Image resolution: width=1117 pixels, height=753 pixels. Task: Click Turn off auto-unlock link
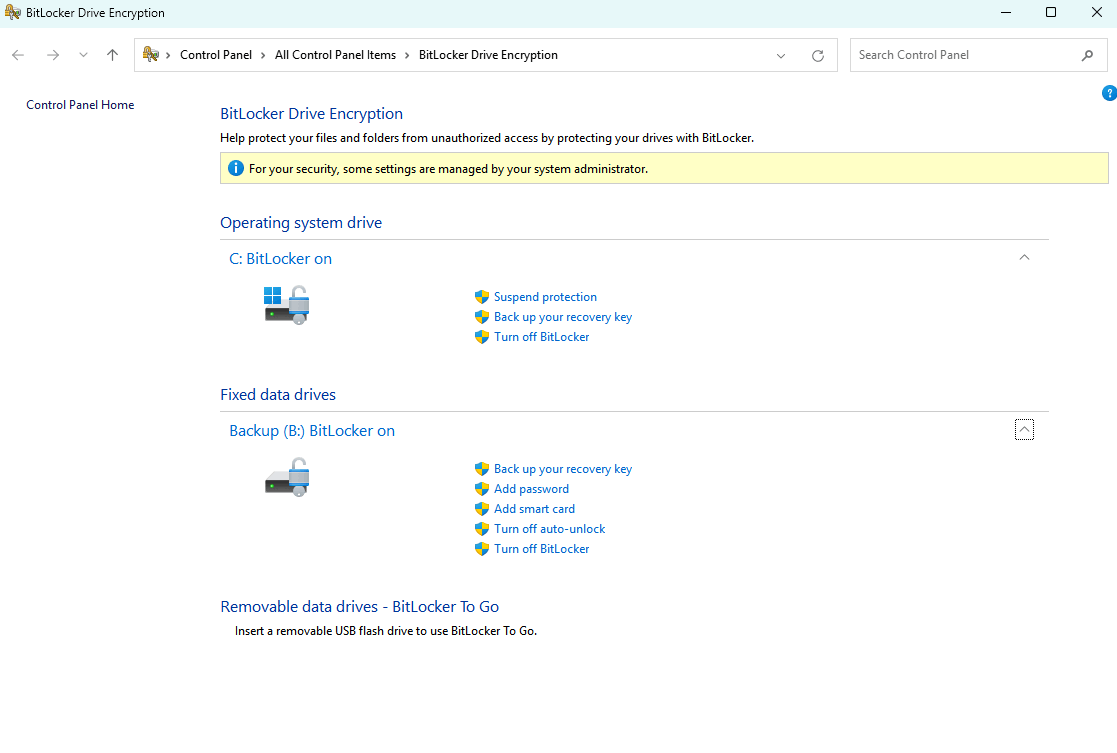click(x=549, y=529)
